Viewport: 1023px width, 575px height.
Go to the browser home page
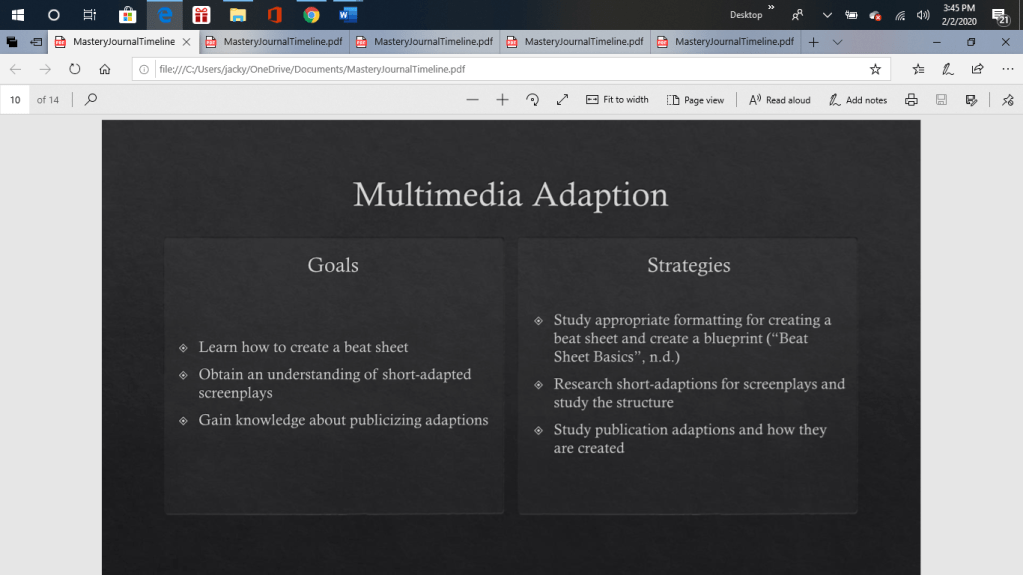[x=105, y=69]
